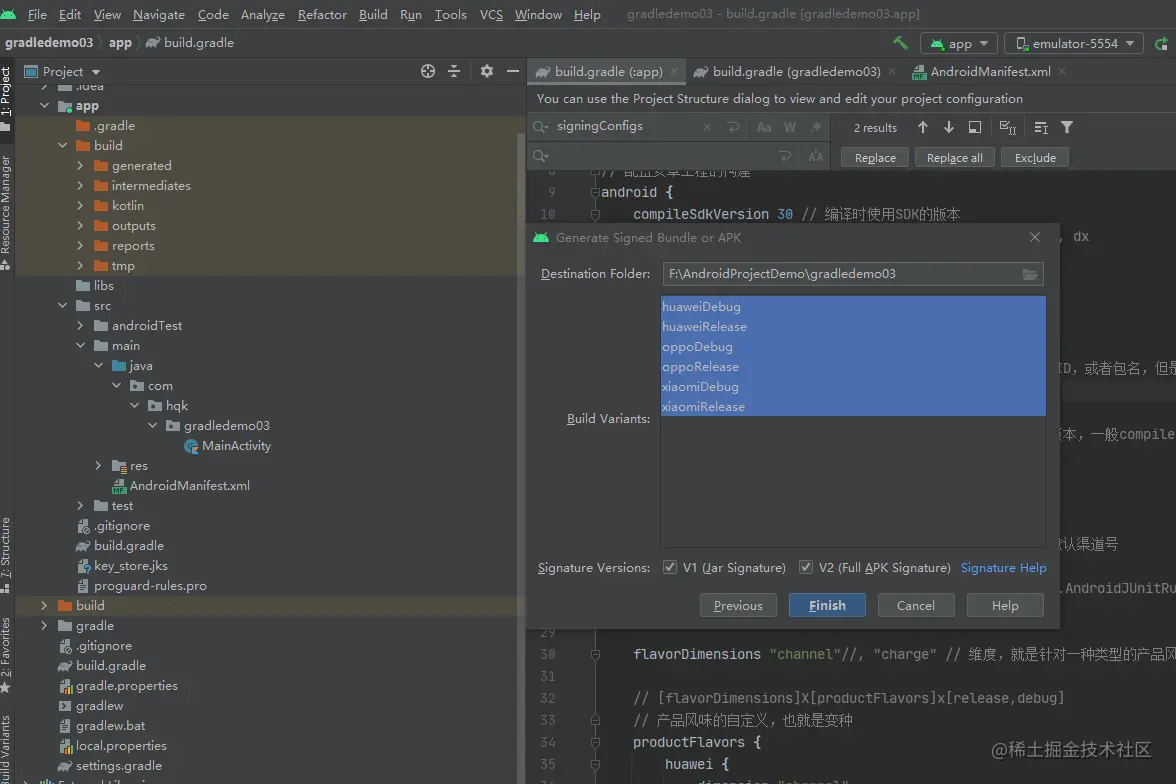Open gradle.properties in project tree
This screenshot has height=784, width=1176.
pyautogui.click(x=118, y=686)
